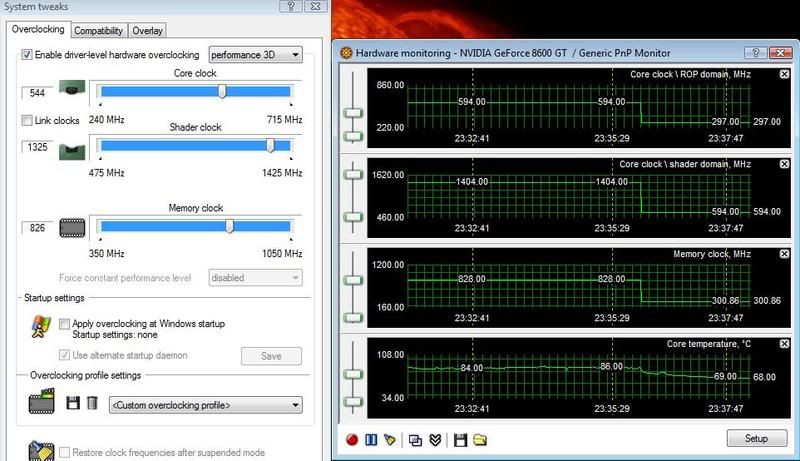Check Restore clock frequencies after suspended mode
The image size is (800, 461).
[64, 452]
